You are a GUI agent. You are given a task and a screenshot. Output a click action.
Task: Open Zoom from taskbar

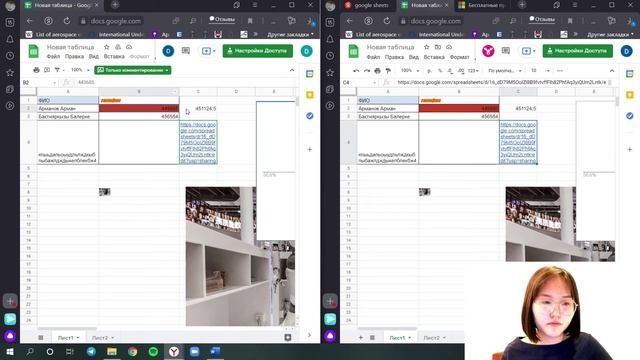pyautogui.click(x=194, y=351)
